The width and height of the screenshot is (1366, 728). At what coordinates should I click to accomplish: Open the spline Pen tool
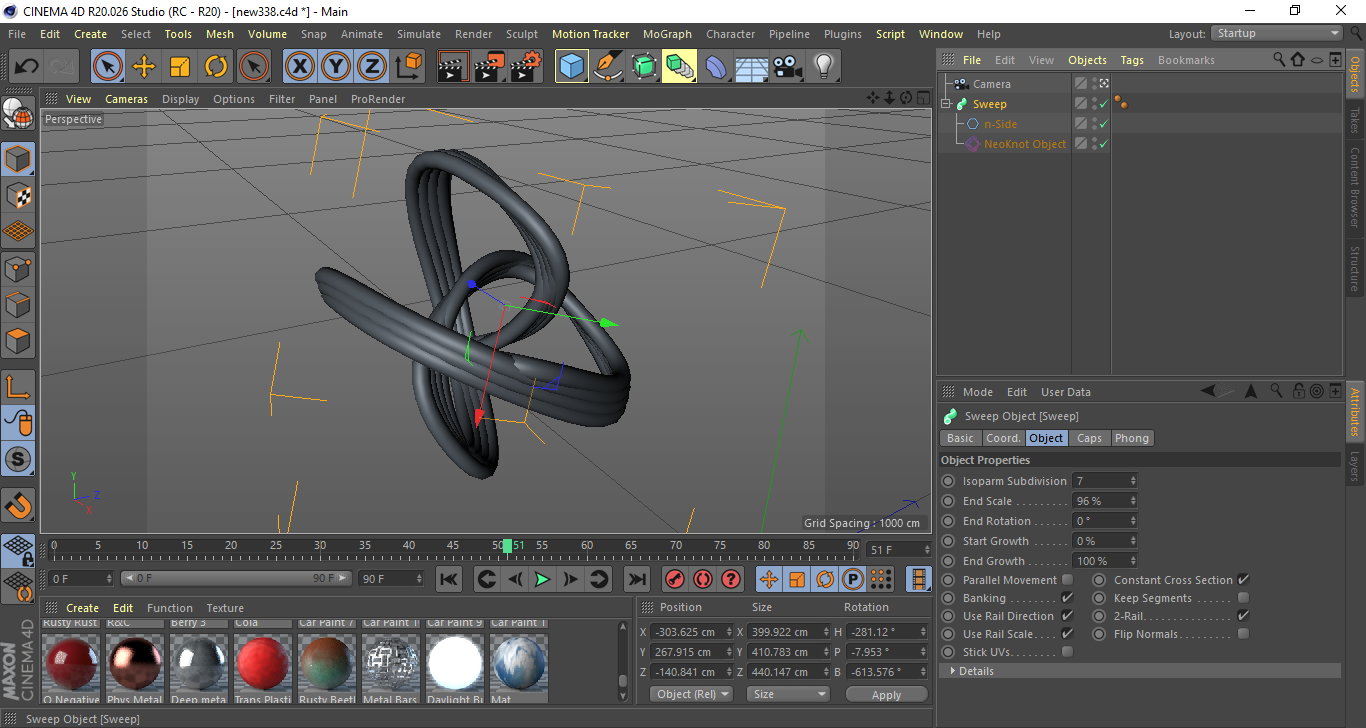pyautogui.click(x=607, y=67)
